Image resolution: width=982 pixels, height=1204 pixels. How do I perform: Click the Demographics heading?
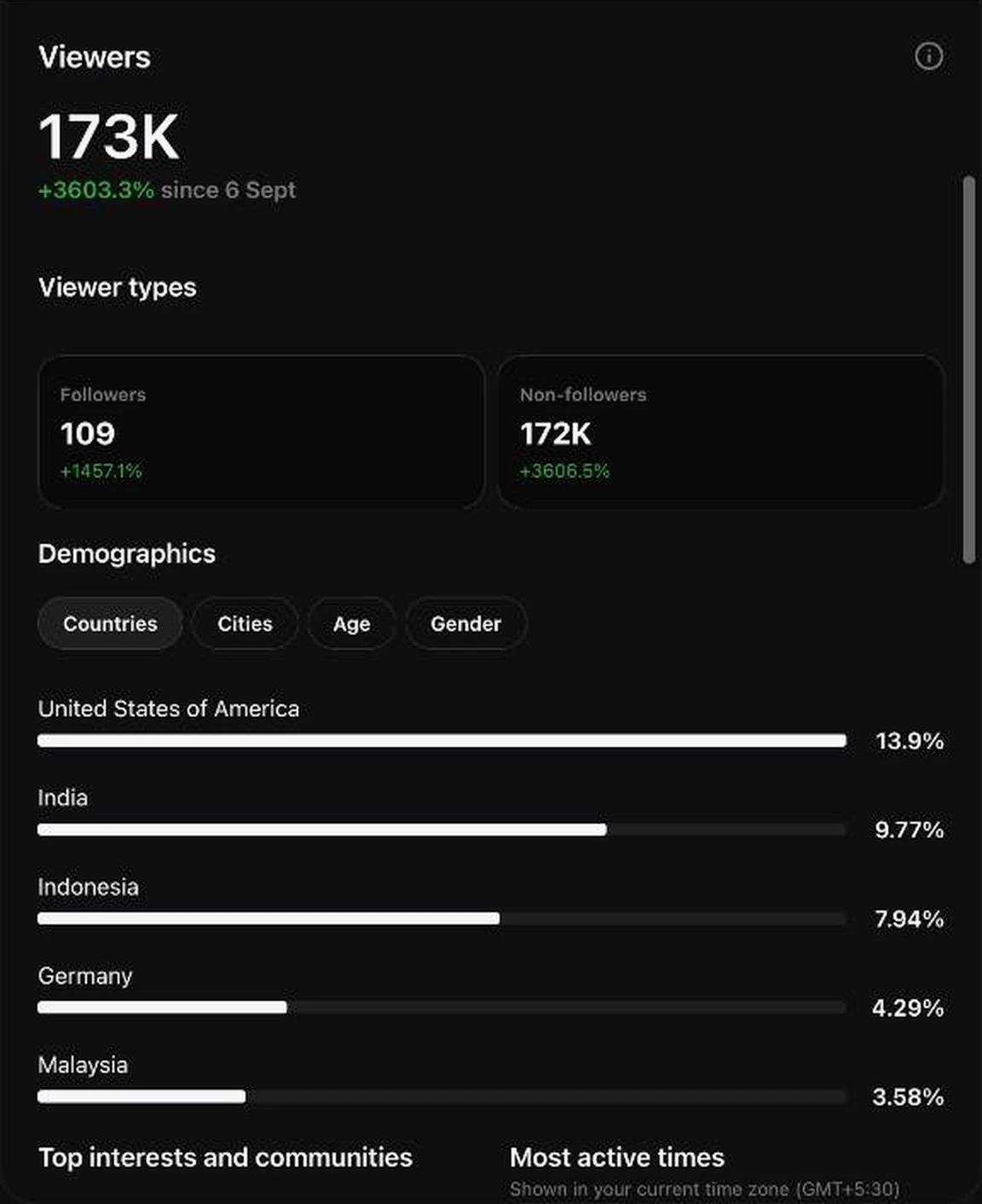127,553
